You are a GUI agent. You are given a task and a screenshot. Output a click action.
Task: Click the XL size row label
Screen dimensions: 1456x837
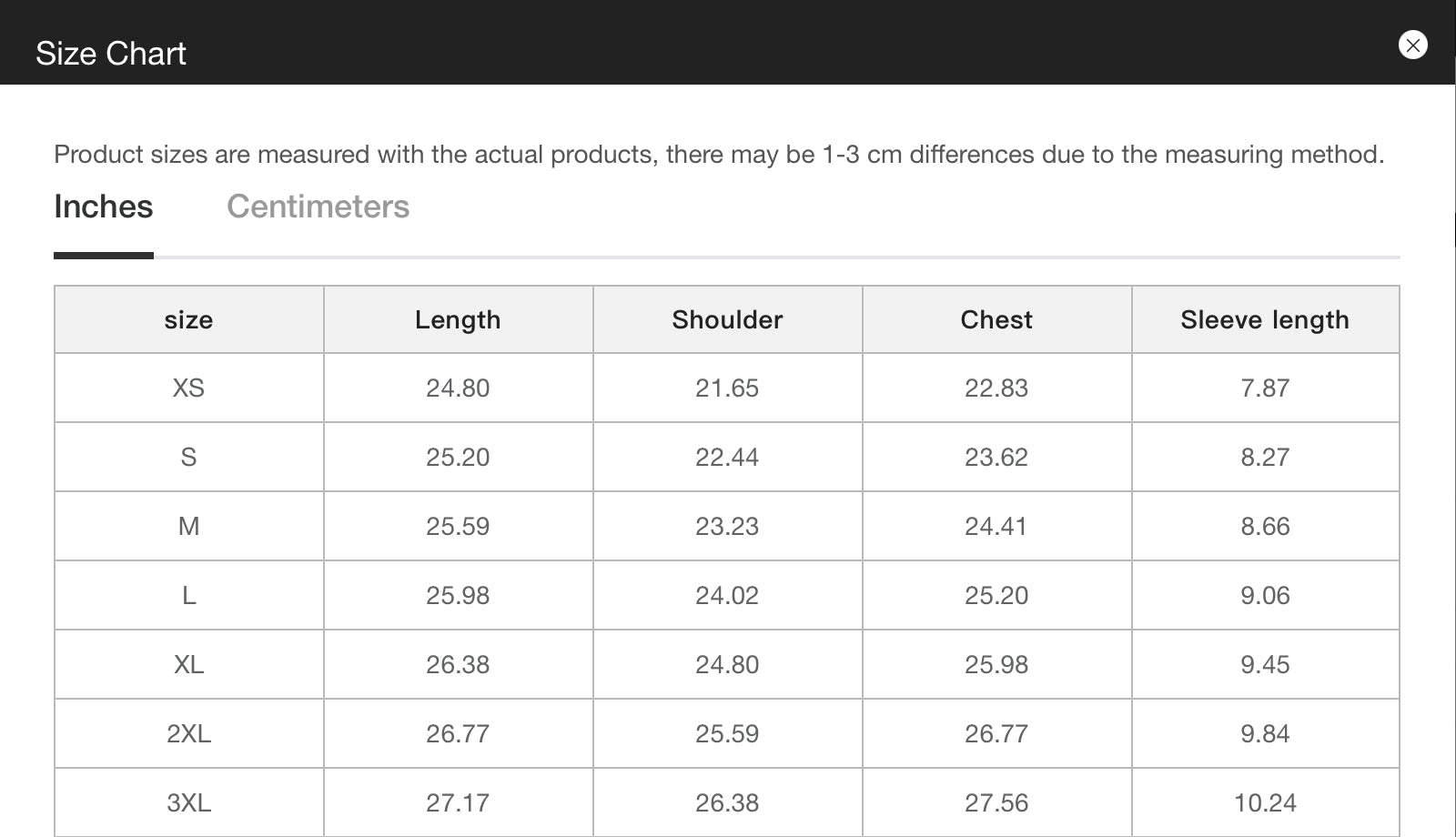click(188, 665)
